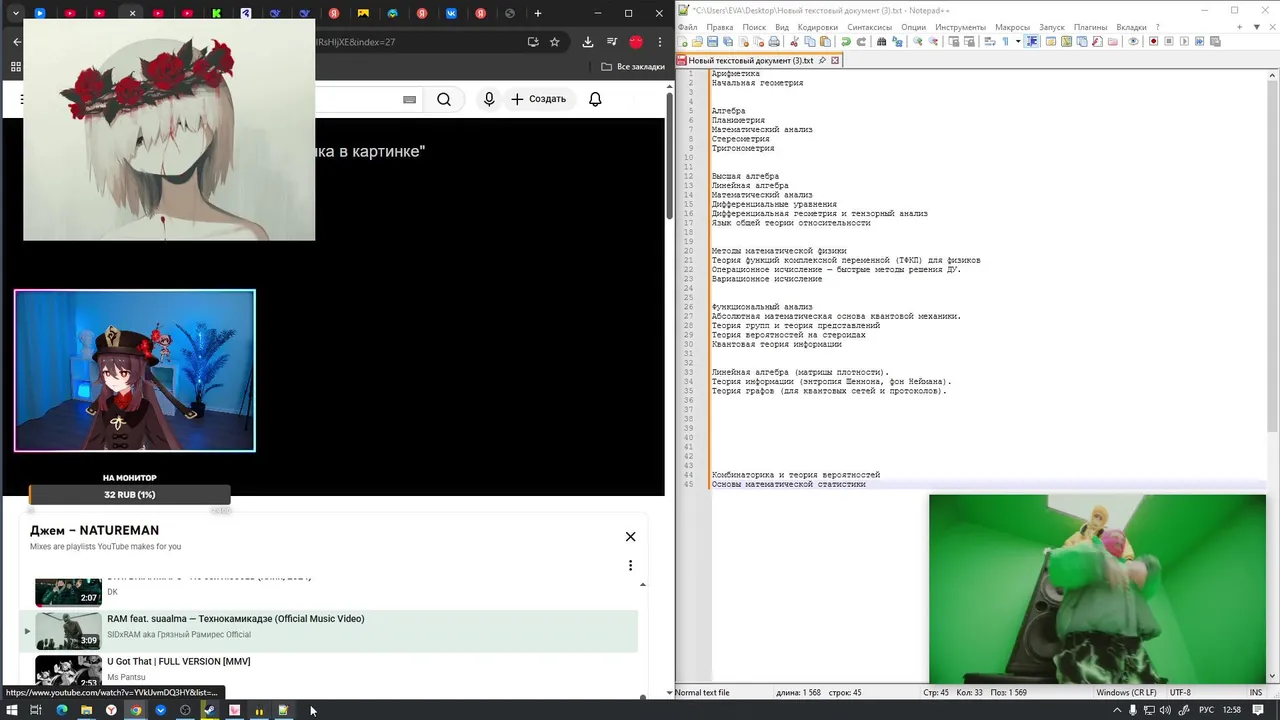
Task: Open the on-screen keyboard icon in search box
Action: [409, 99]
